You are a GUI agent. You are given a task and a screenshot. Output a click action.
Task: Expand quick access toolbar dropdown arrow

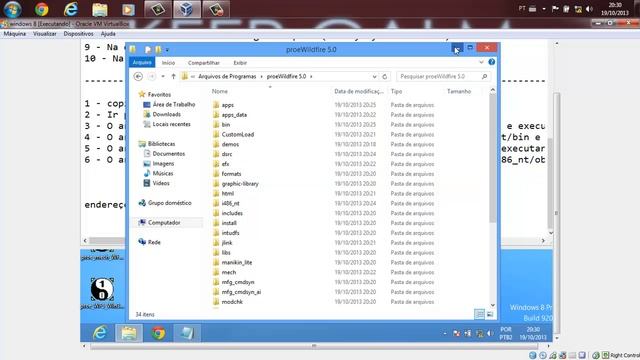point(167,50)
